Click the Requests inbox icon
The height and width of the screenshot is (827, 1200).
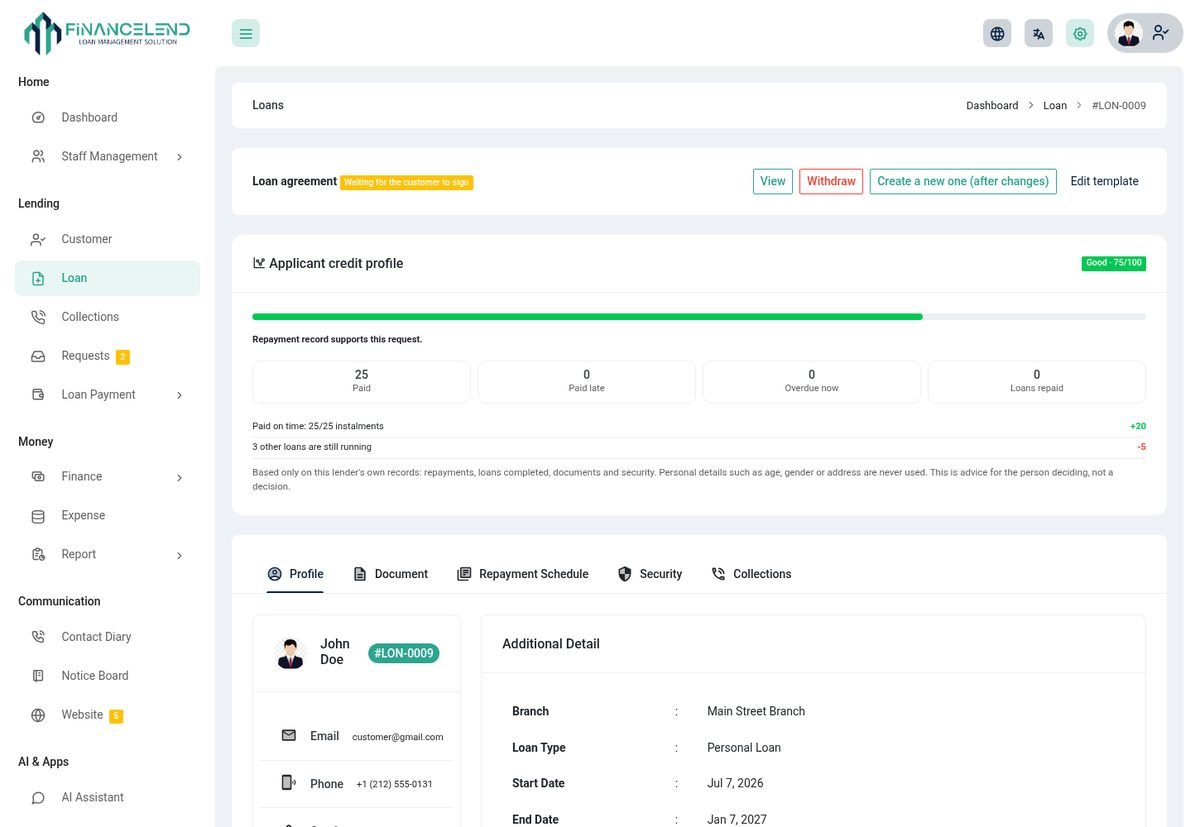[38, 356]
